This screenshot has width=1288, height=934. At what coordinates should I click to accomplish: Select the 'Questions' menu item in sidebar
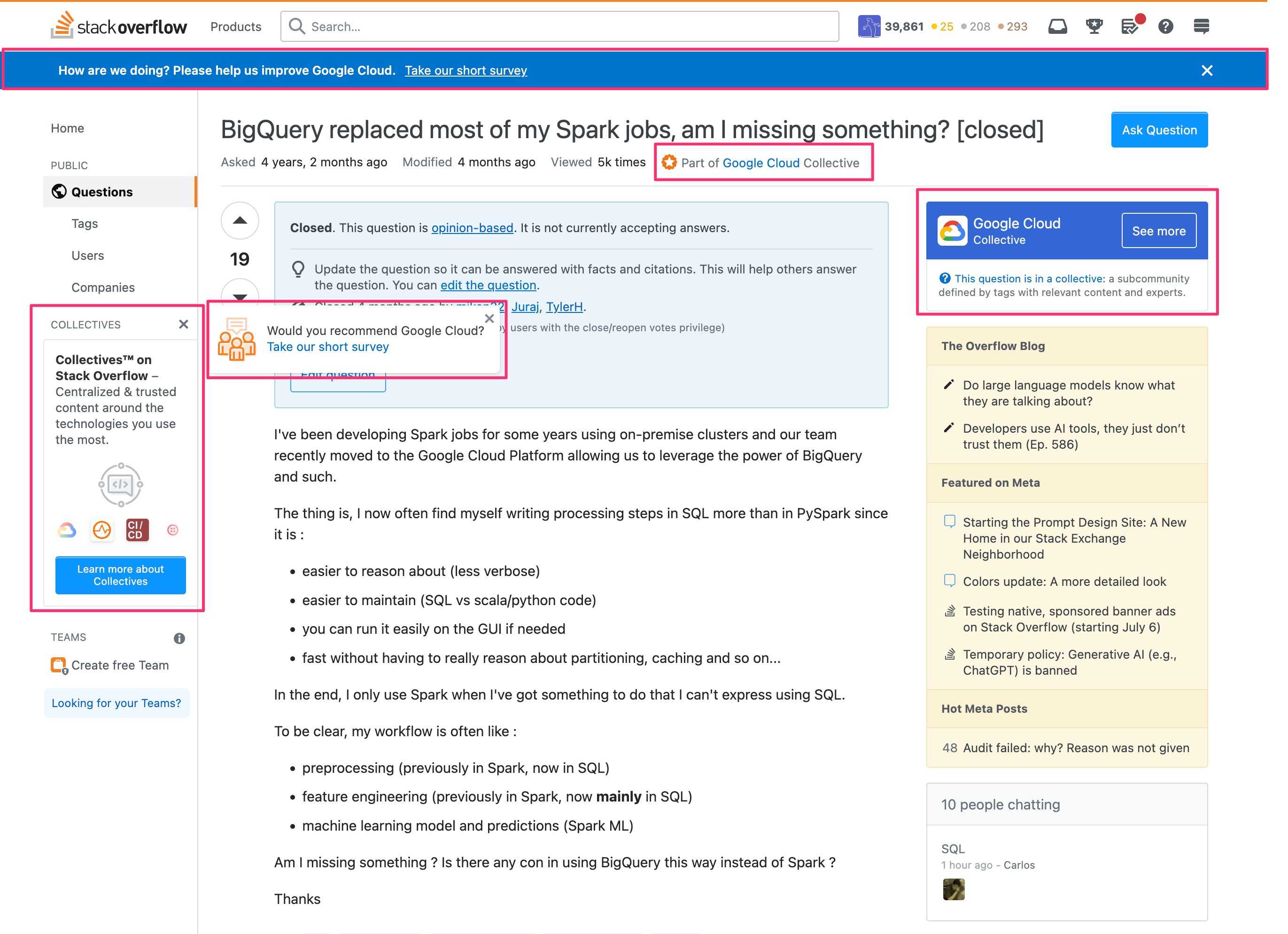[x=100, y=191]
